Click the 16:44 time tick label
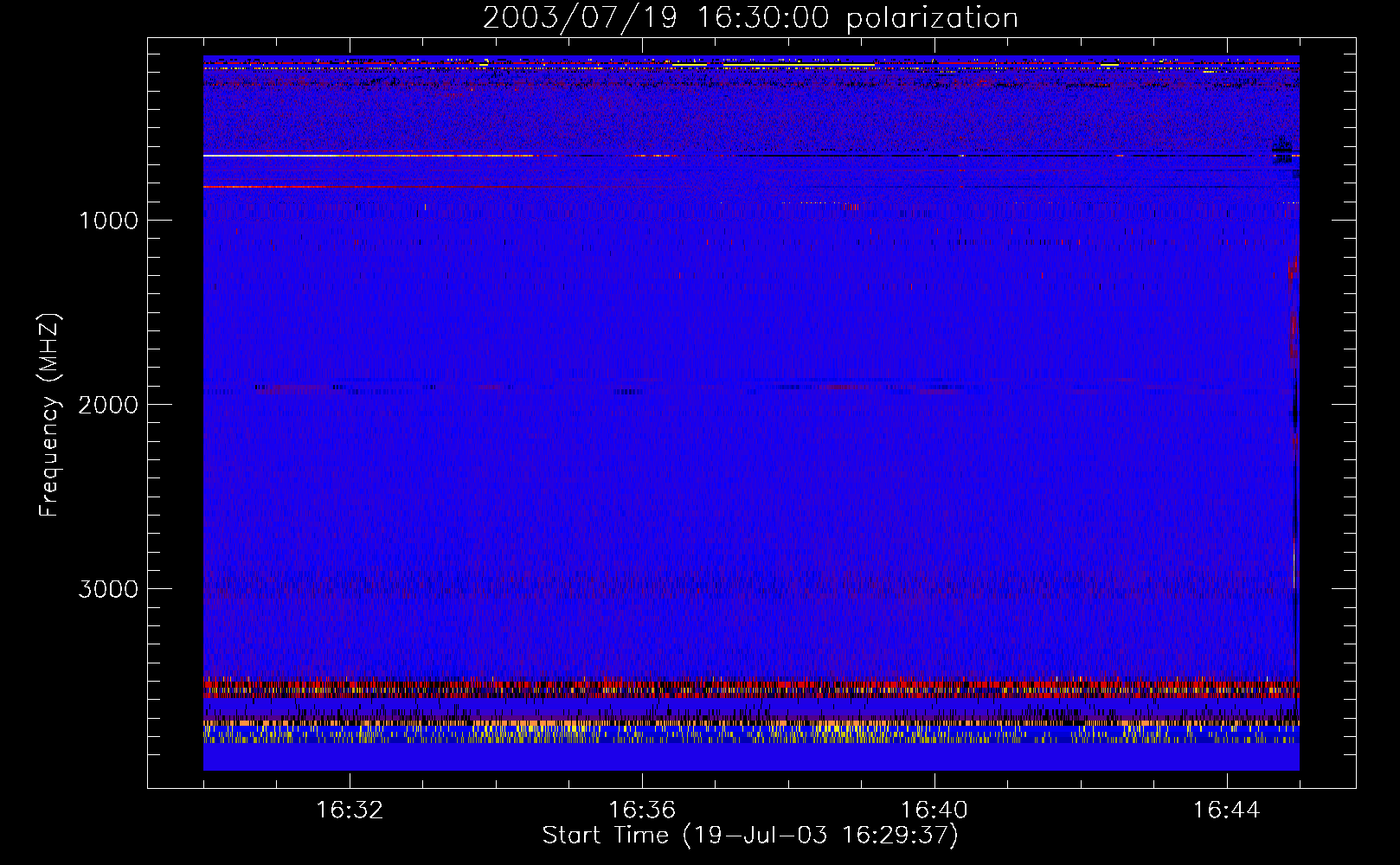Screen dimensions: 1400x865 coord(1227,811)
